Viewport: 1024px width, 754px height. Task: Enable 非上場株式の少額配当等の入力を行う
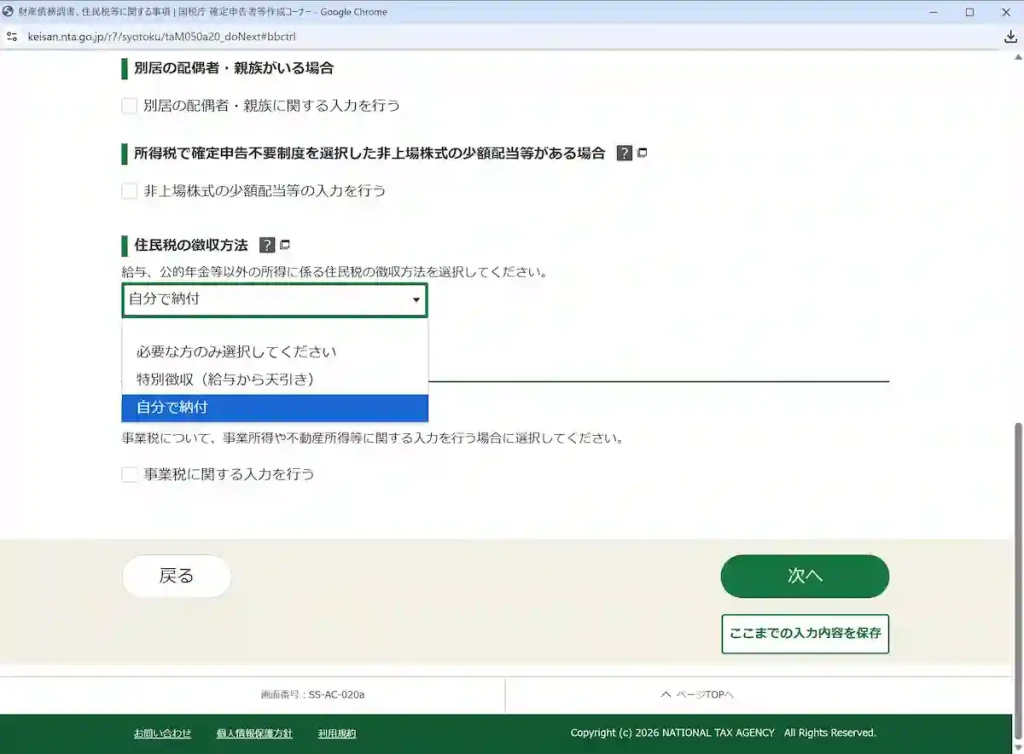pos(130,190)
